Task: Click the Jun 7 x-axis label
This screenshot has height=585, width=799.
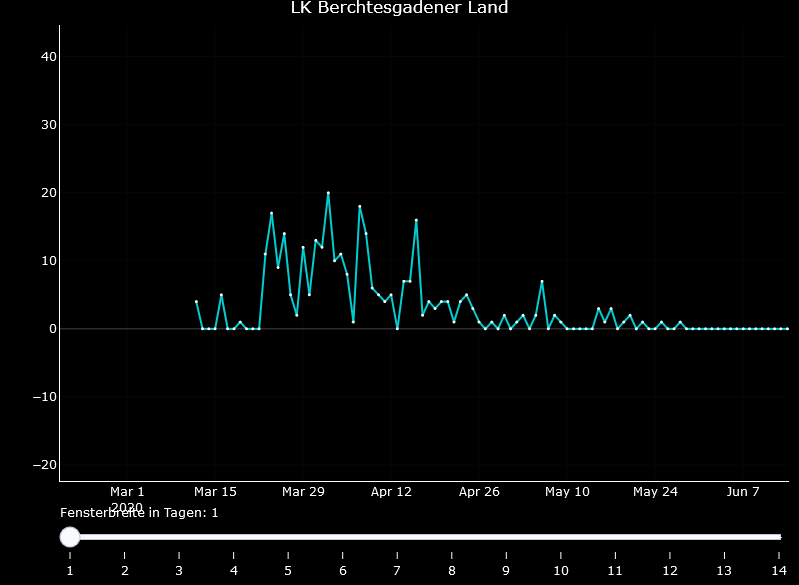Action: (x=743, y=492)
